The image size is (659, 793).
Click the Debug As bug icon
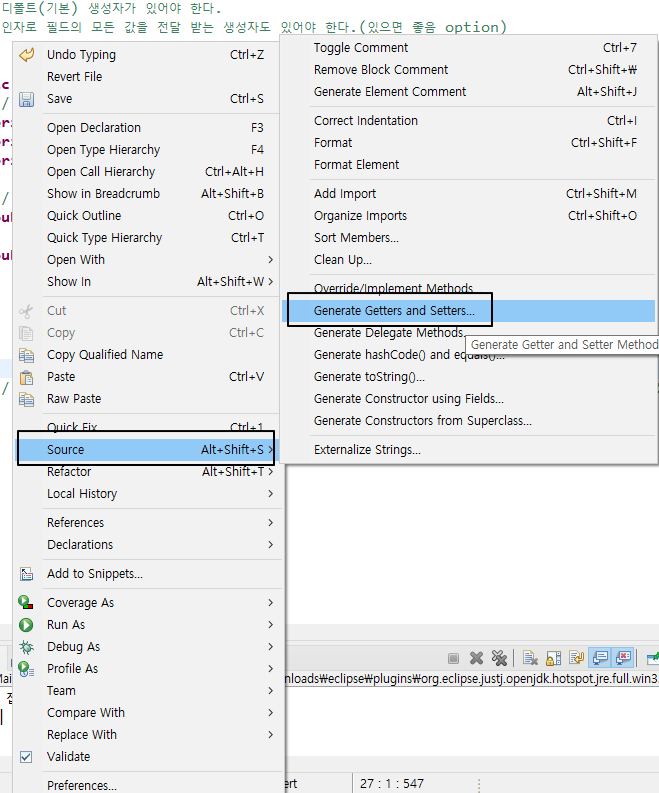point(26,647)
